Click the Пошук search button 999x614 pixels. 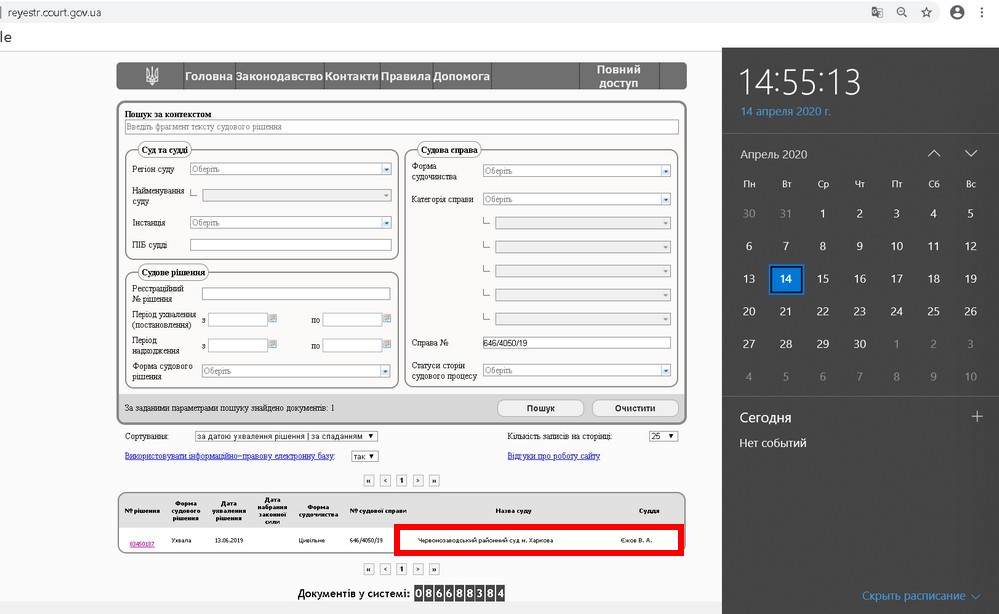point(540,408)
